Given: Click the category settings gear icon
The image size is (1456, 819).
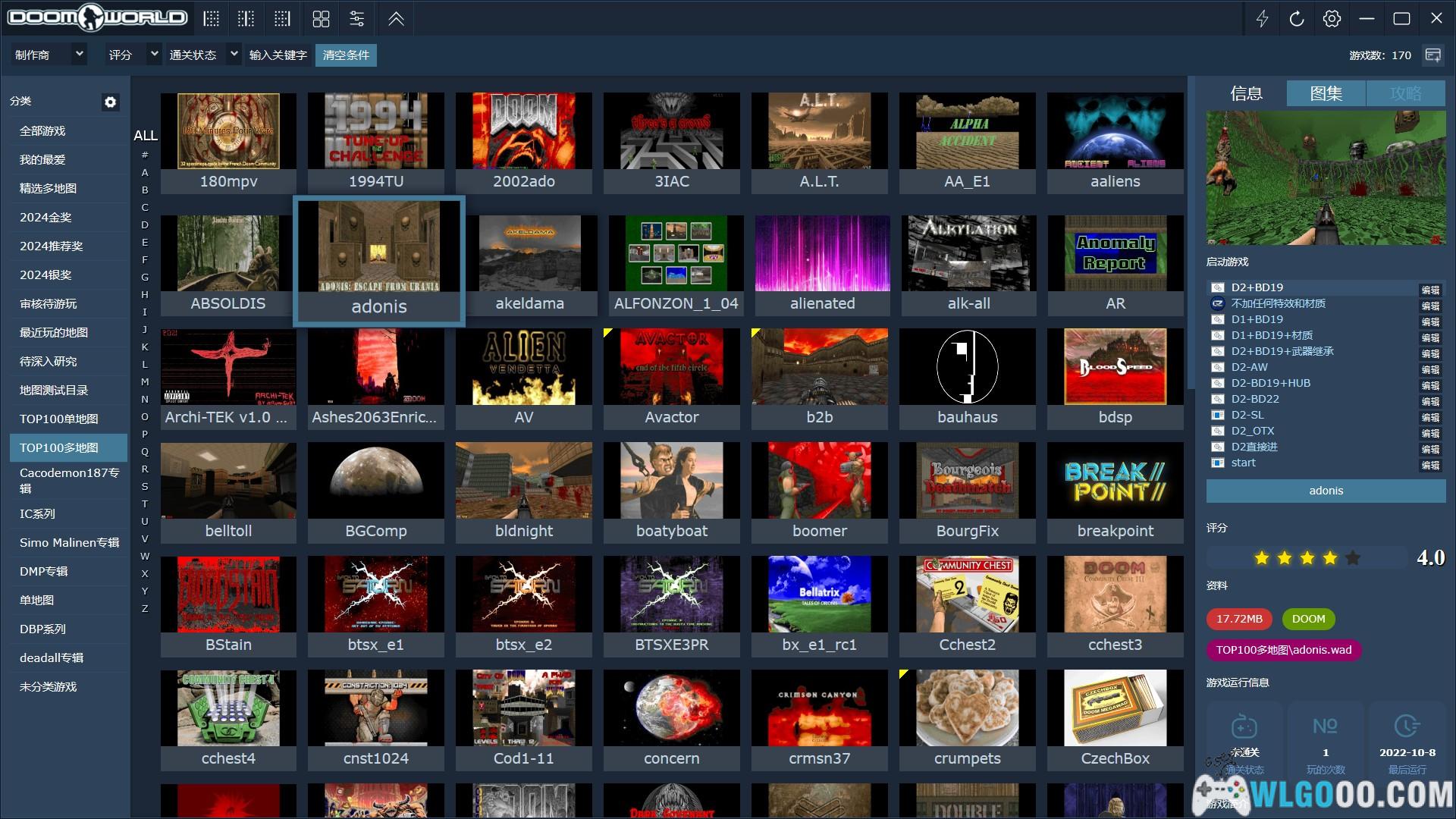Looking at the screenshot, I should pos(111,102).
